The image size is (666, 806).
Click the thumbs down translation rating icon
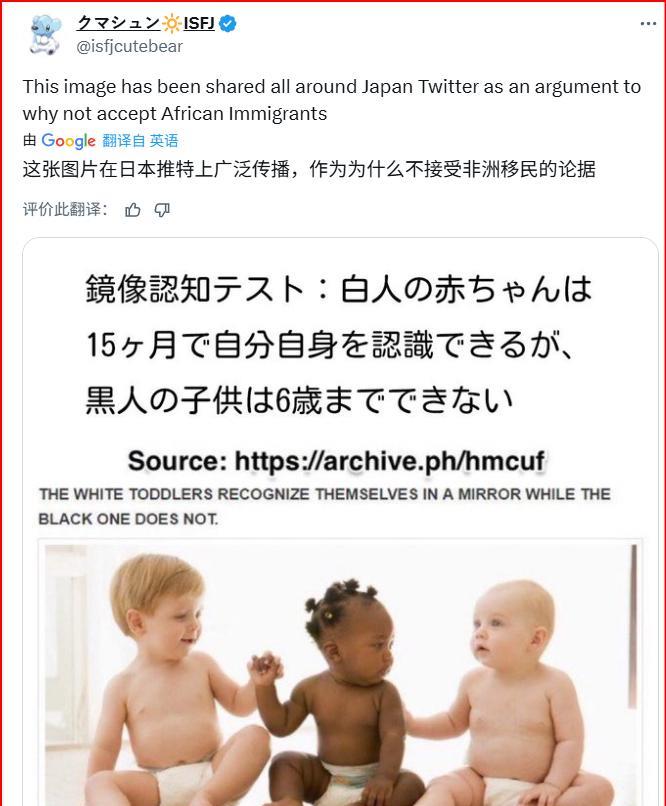(162, 210)
